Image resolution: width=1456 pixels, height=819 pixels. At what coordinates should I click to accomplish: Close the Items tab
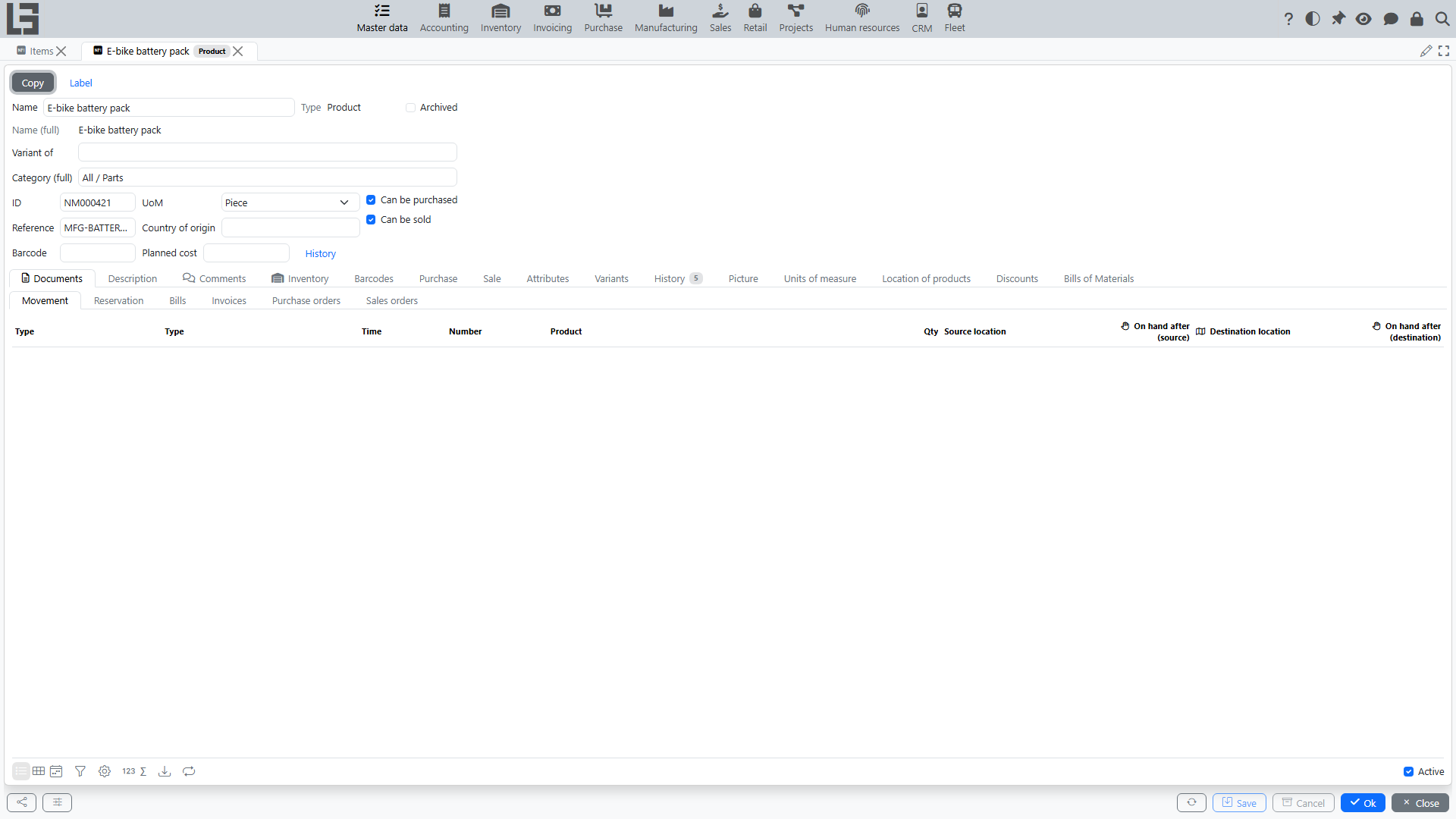pos(61,51)
